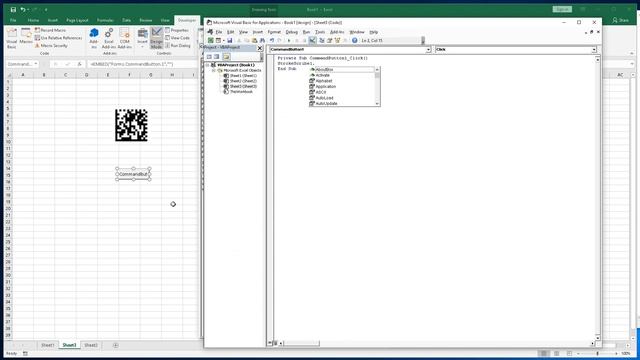Screen dimensions: 640x360
Task: Open VBA Insert menu
Action: coord(258,32)
